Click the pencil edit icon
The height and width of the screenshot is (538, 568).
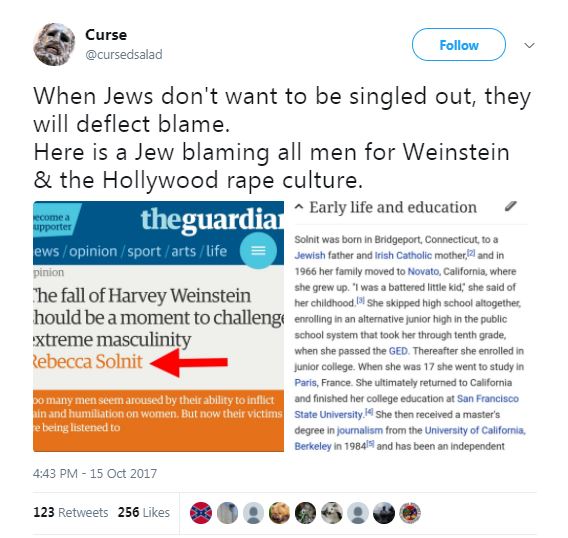[510, 207]
